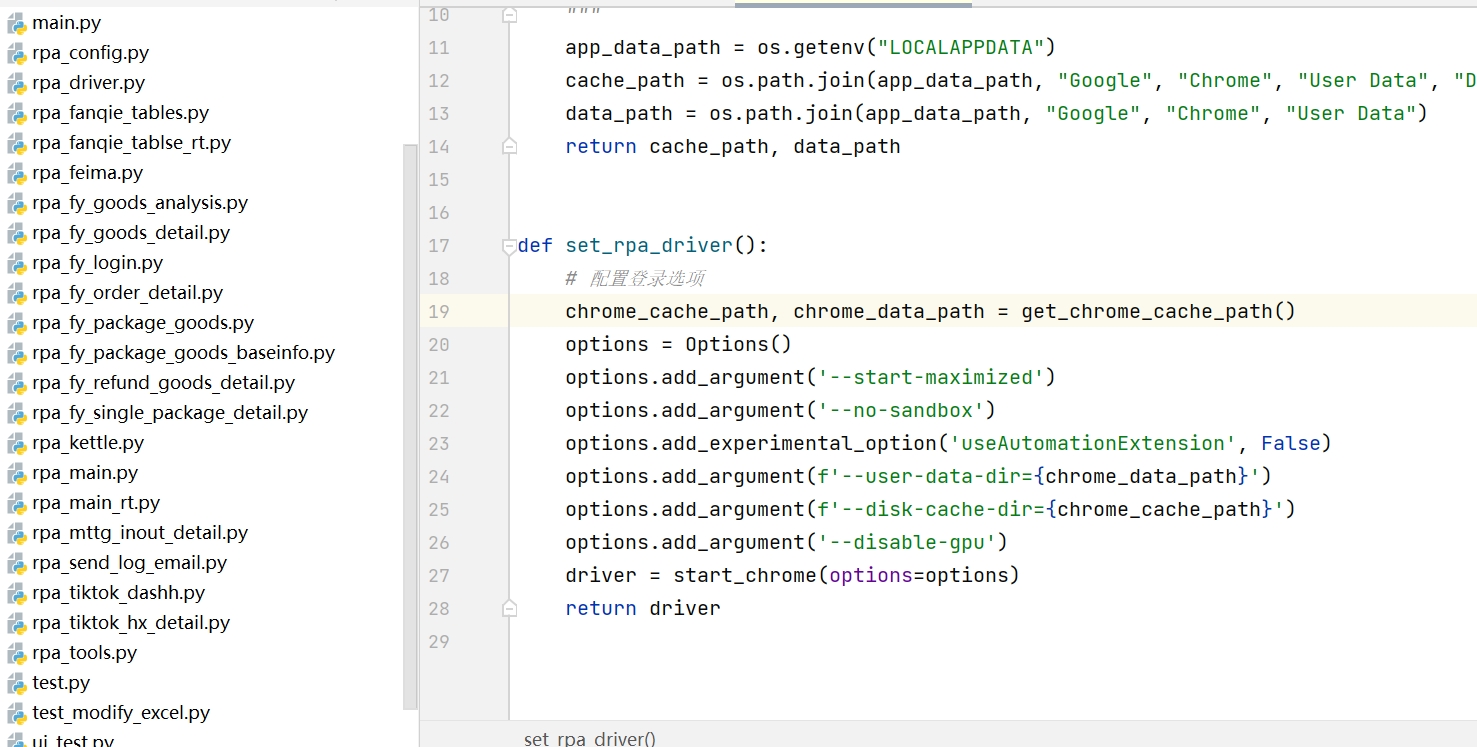This screenshot has width=1477, height=747.
Task: Open rpa_main_rt.py file
Action: point(96,502)
